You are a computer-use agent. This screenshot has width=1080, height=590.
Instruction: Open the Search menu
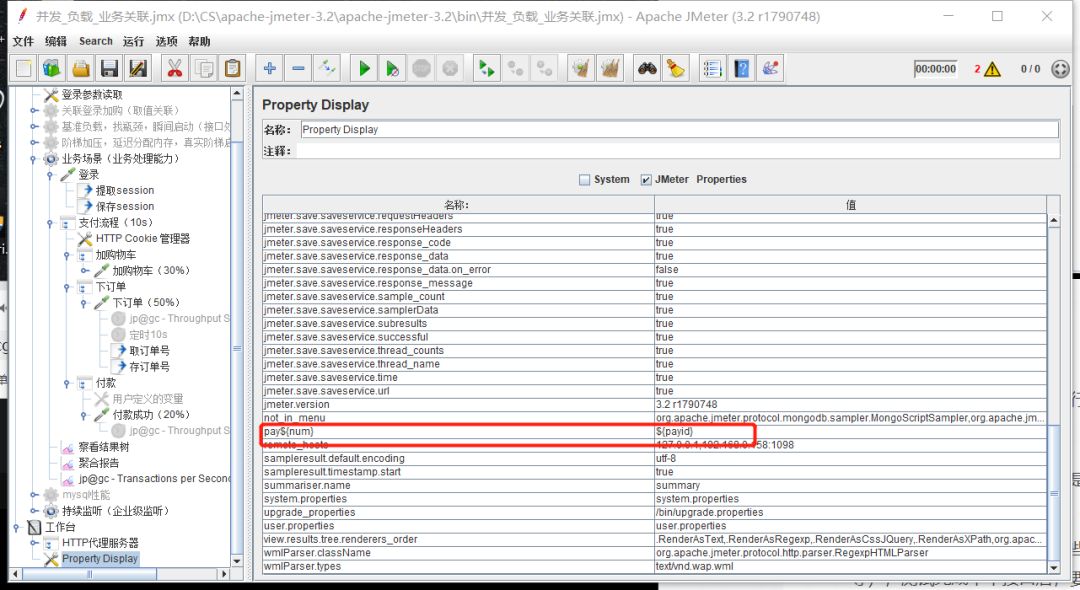coord(96,41)
